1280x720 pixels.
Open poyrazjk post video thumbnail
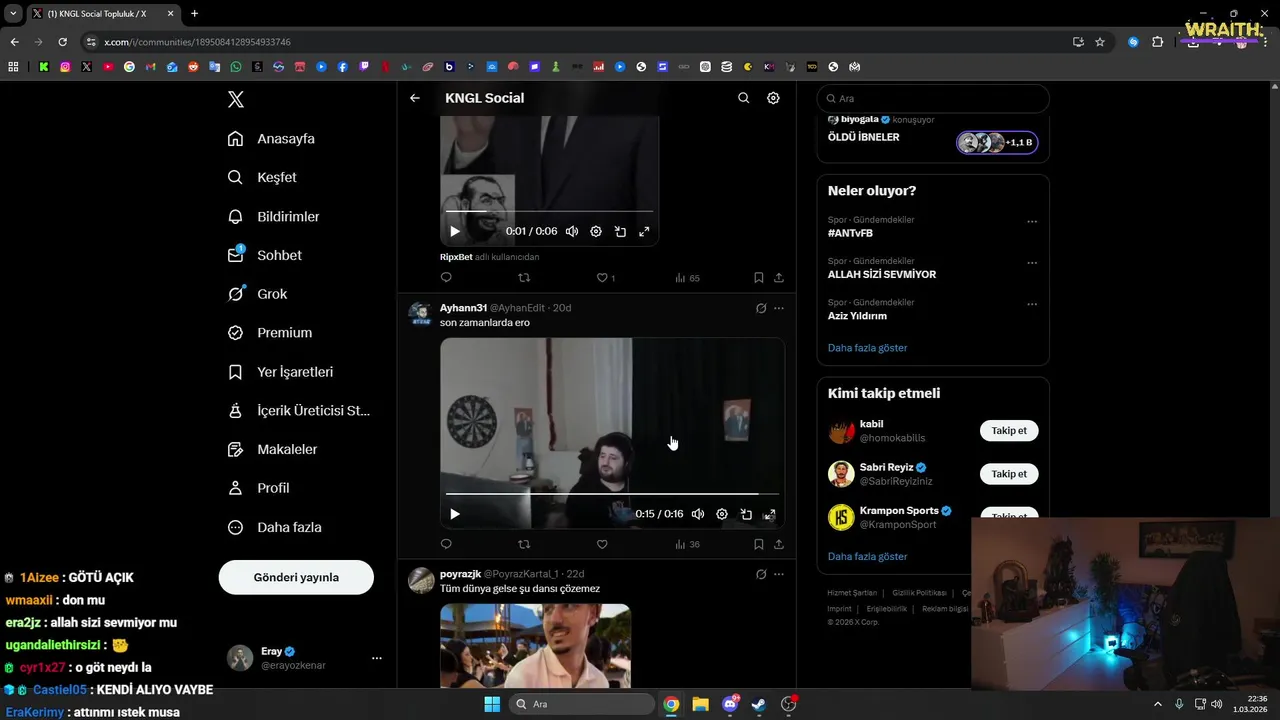click(535, 645)
